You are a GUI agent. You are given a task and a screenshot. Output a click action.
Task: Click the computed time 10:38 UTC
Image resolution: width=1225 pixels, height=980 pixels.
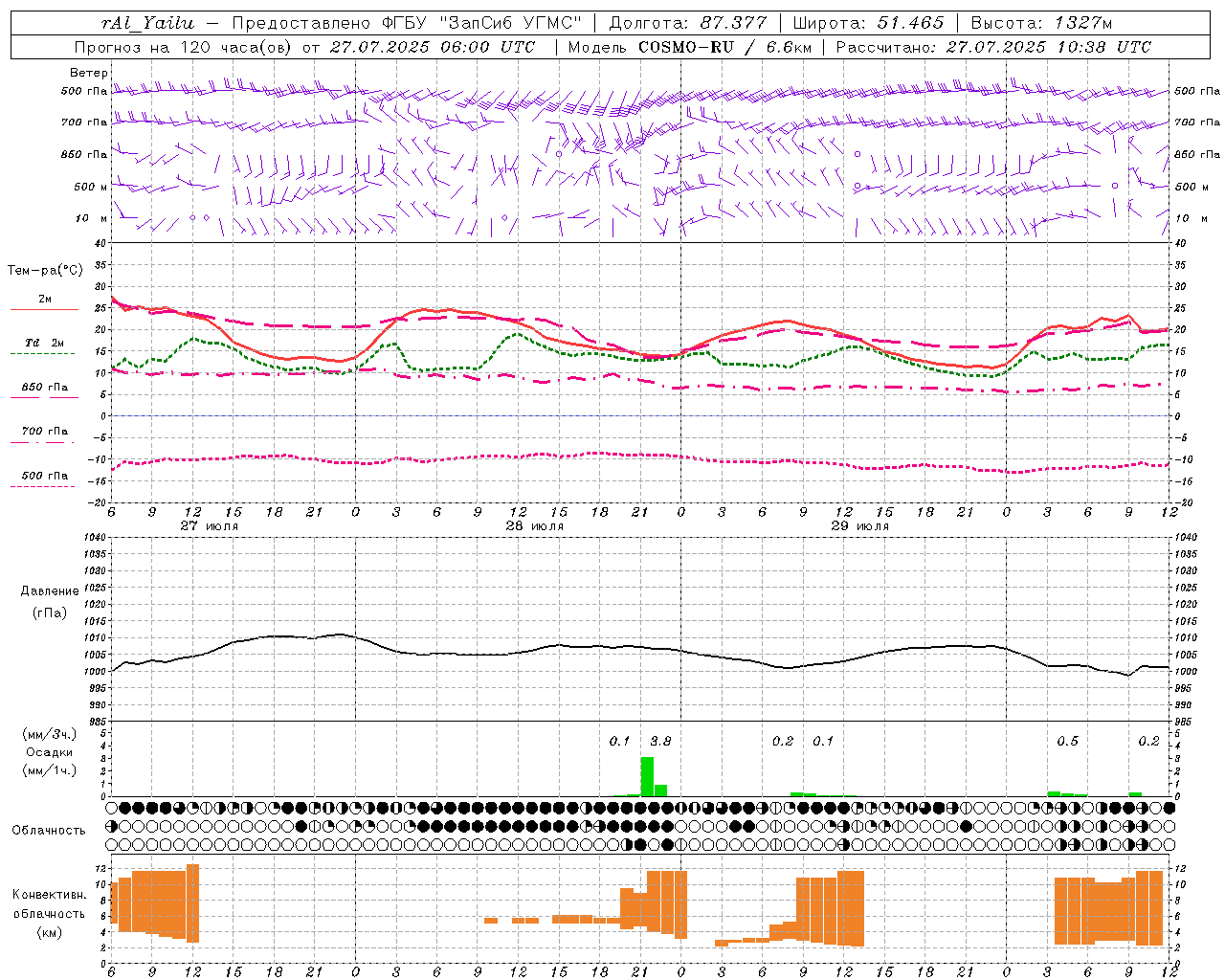pyautogui.click(x=1105, y=47)
